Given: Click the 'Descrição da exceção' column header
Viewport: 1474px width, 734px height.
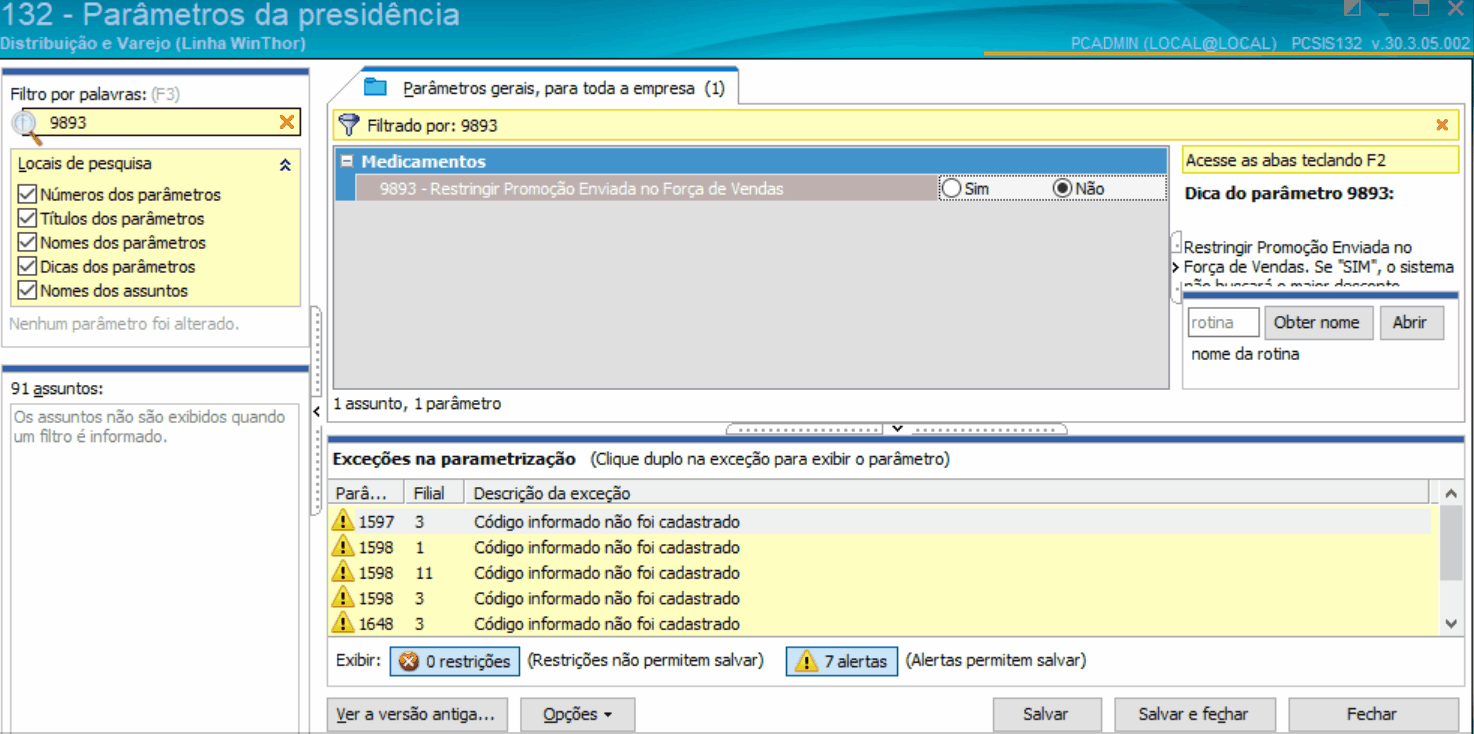Looking at the screenshot, I should pos(947,493).
